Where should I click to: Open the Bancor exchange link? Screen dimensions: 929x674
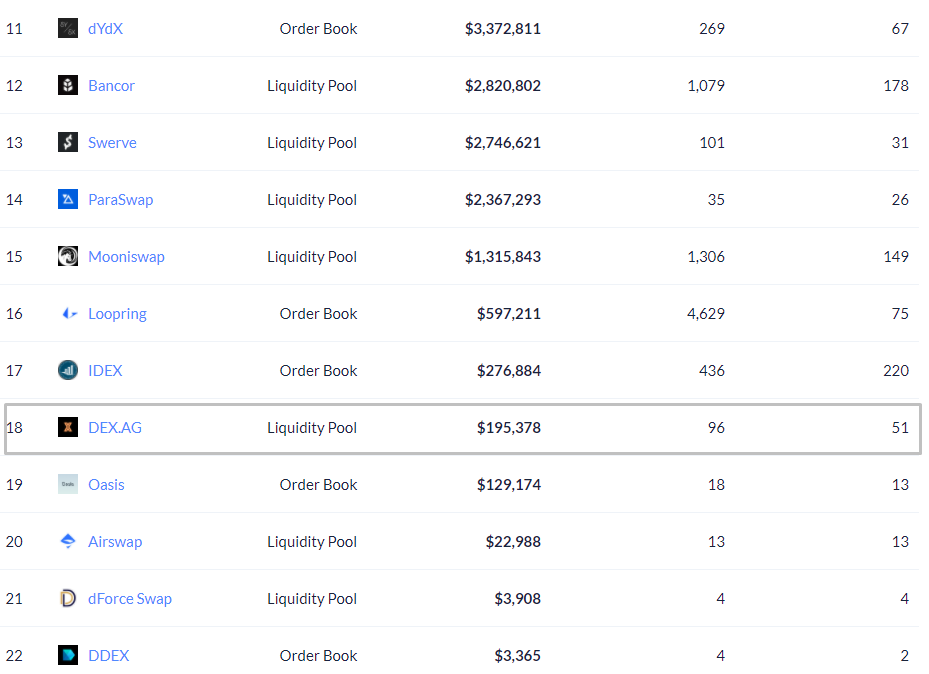(x=111, y=85)
